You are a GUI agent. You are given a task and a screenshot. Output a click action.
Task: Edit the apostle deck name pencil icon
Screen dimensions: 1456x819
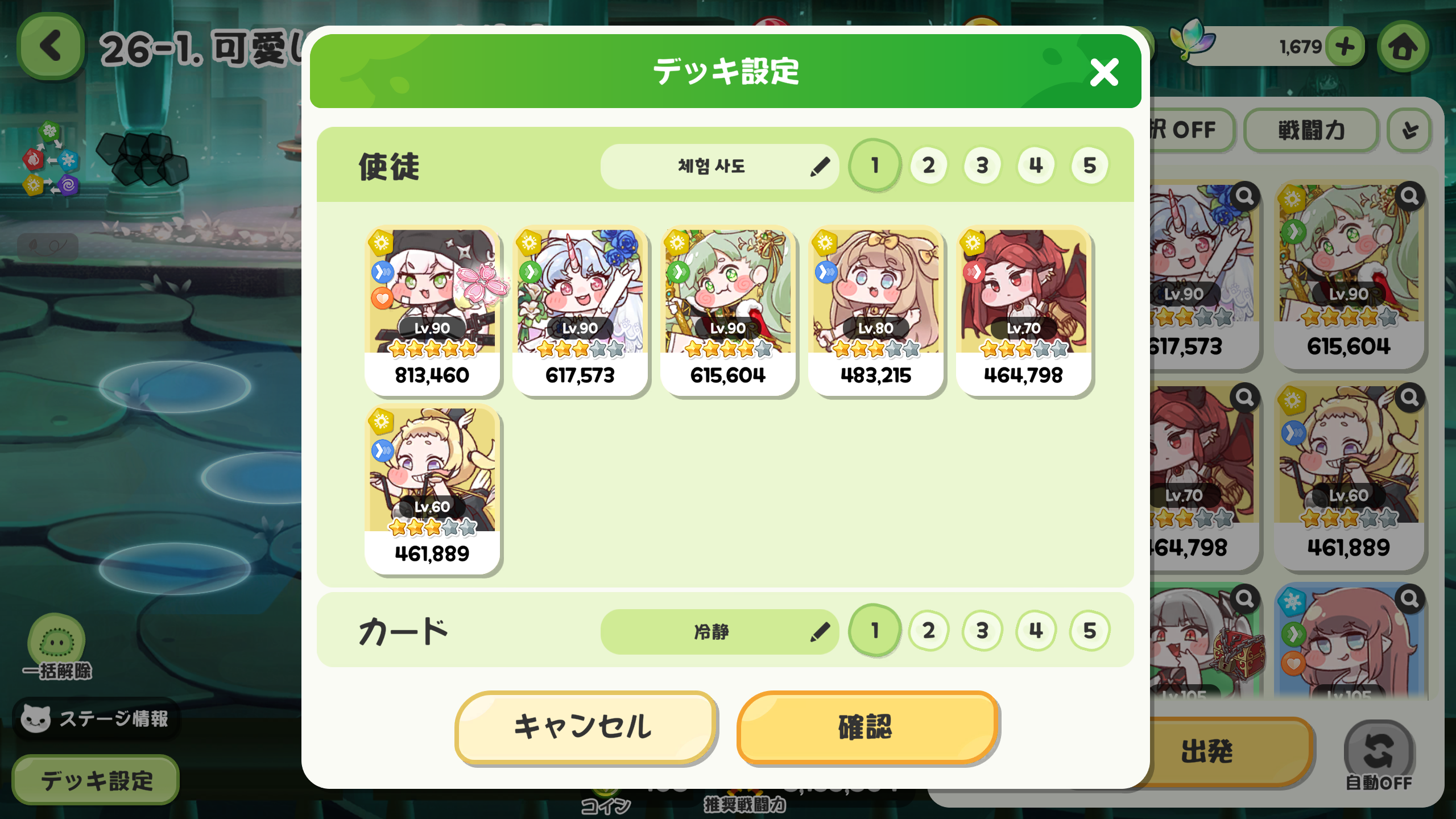coord(820,167)
